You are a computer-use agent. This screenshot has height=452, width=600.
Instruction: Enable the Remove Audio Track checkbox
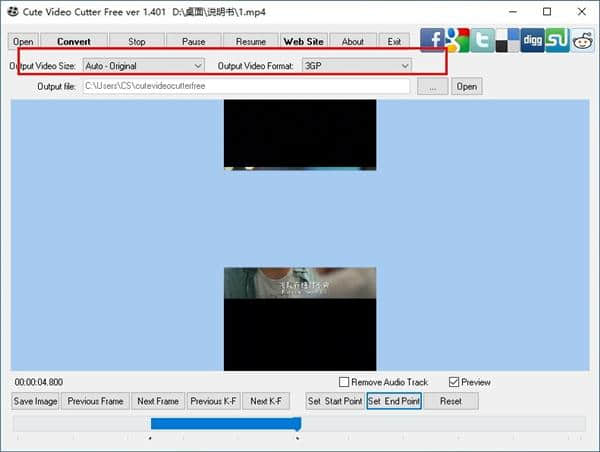(344, 382)
